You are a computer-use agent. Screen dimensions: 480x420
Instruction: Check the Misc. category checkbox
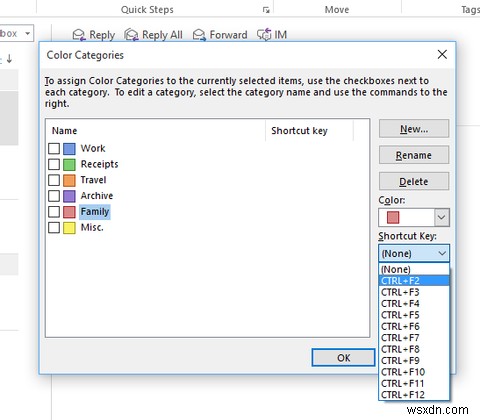(x=54, y=227)
